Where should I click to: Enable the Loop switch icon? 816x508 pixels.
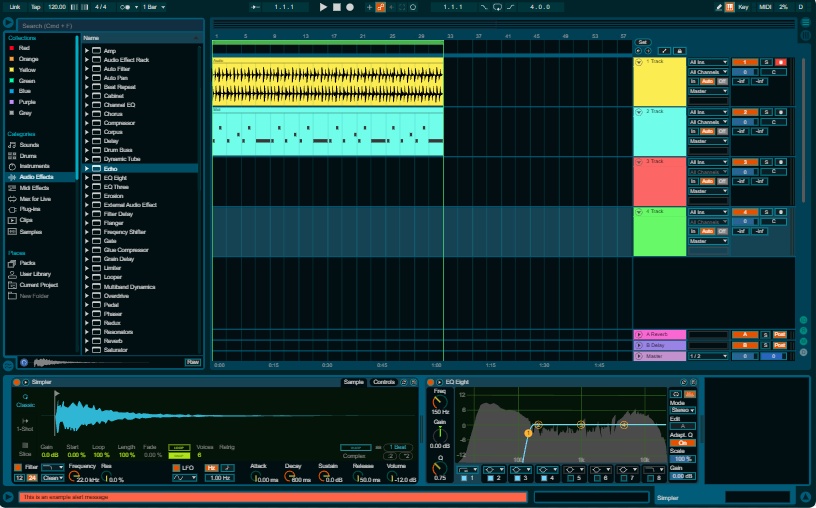[498, 7]
